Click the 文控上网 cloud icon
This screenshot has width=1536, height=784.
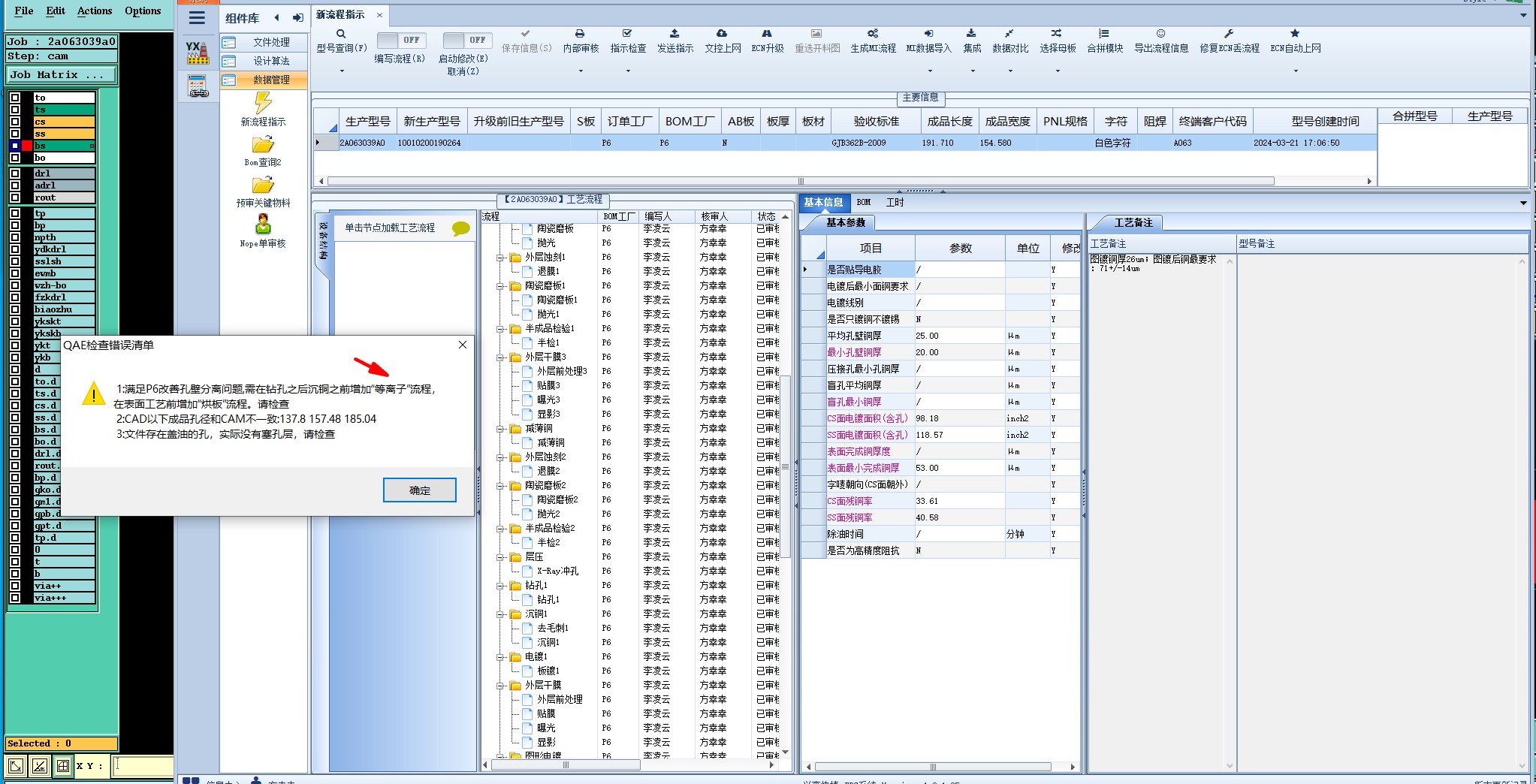coord(722,34)
